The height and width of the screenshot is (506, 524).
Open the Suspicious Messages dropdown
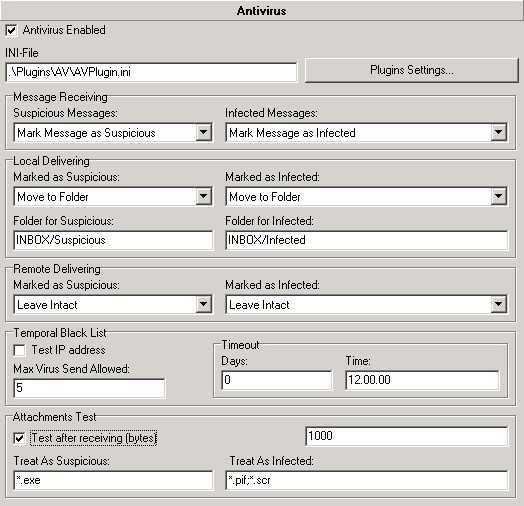[113, 133]
